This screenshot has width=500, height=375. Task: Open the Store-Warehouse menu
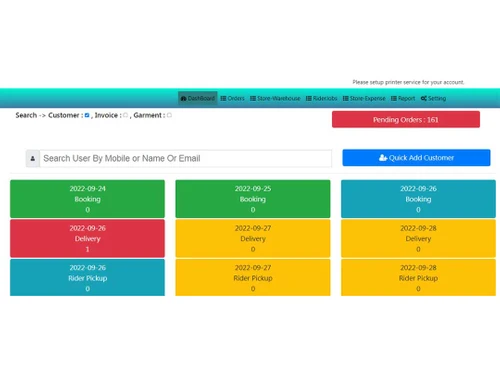(x=275, y=98)
